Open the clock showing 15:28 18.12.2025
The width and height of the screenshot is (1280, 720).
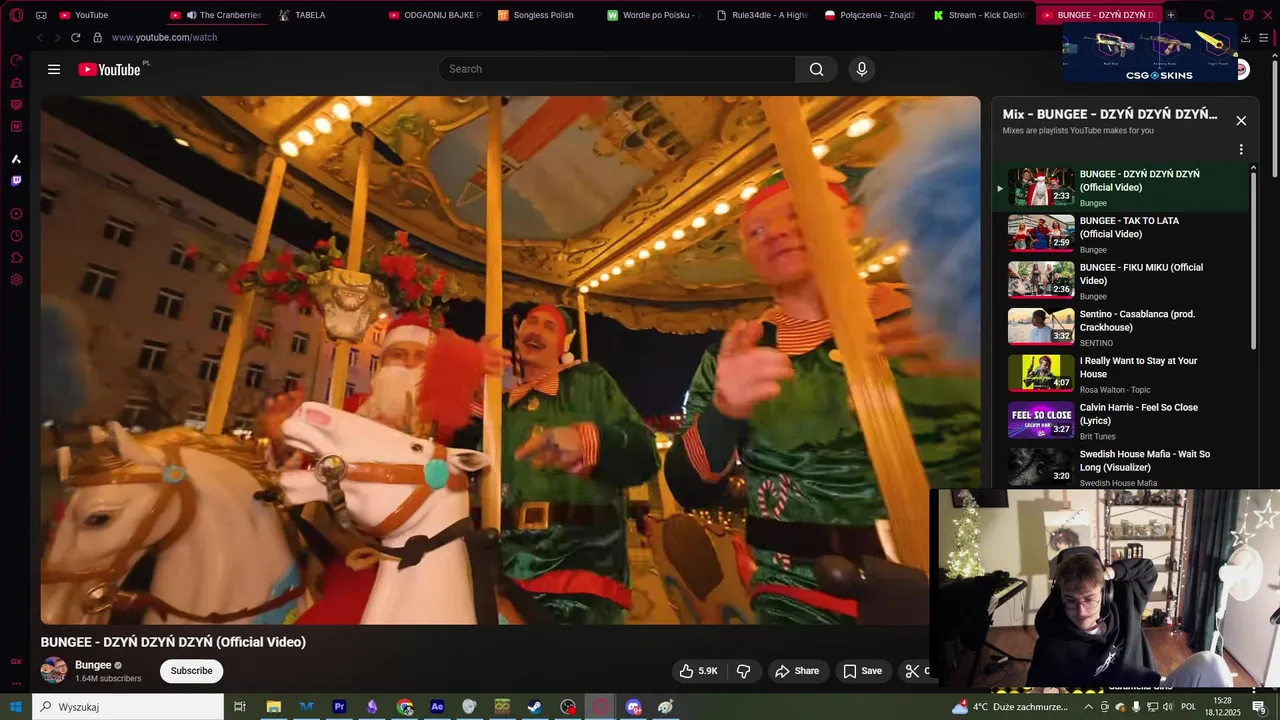[1224, 707]
